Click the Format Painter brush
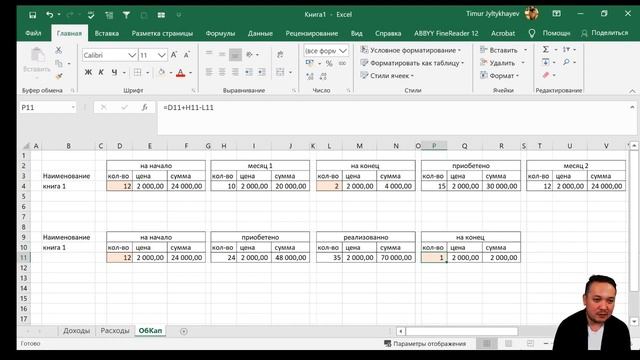Viewport: 640px width, 360px height. (59, 76)
